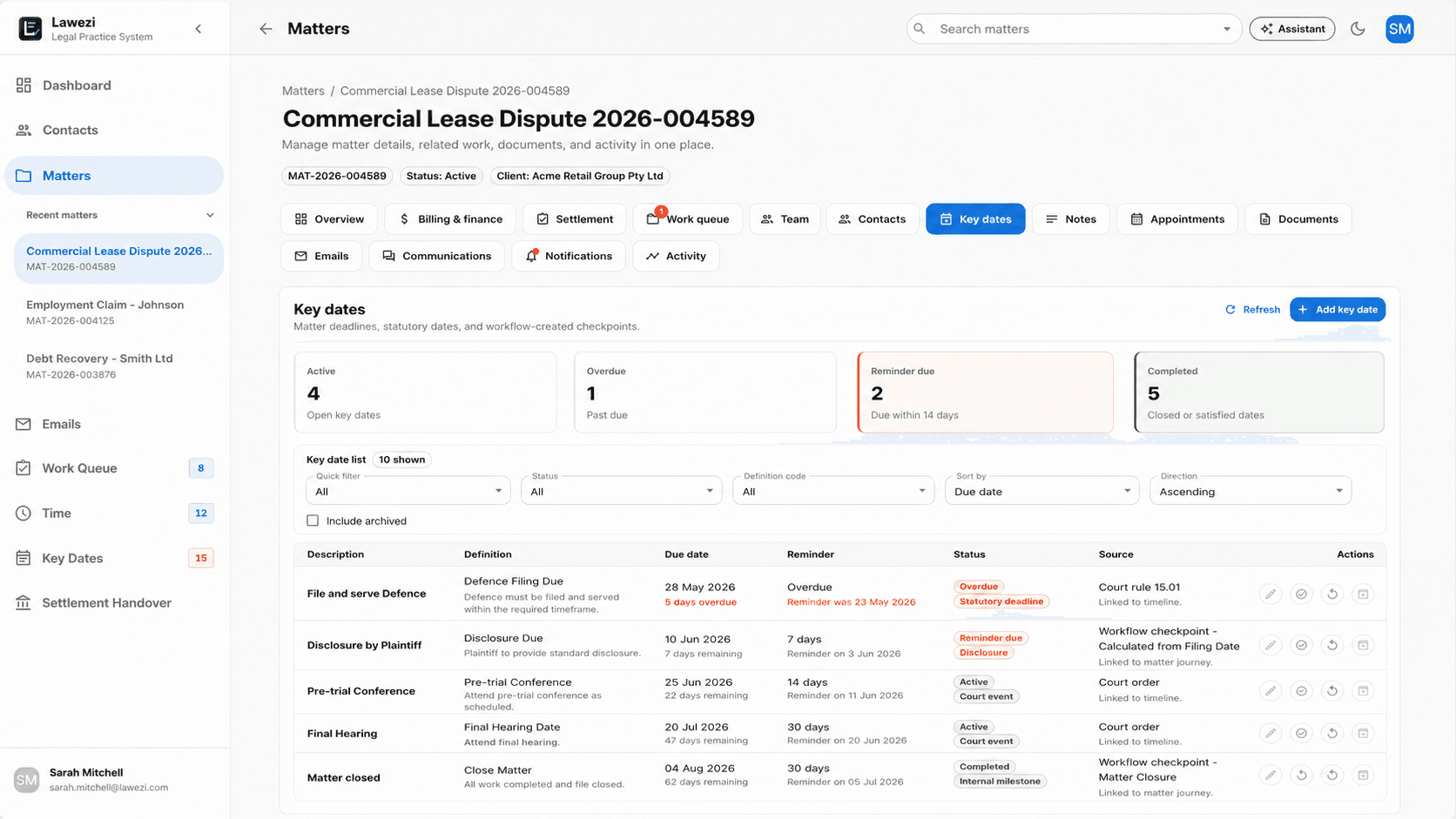Open the Quick filter dropdown

click(408, 491)
